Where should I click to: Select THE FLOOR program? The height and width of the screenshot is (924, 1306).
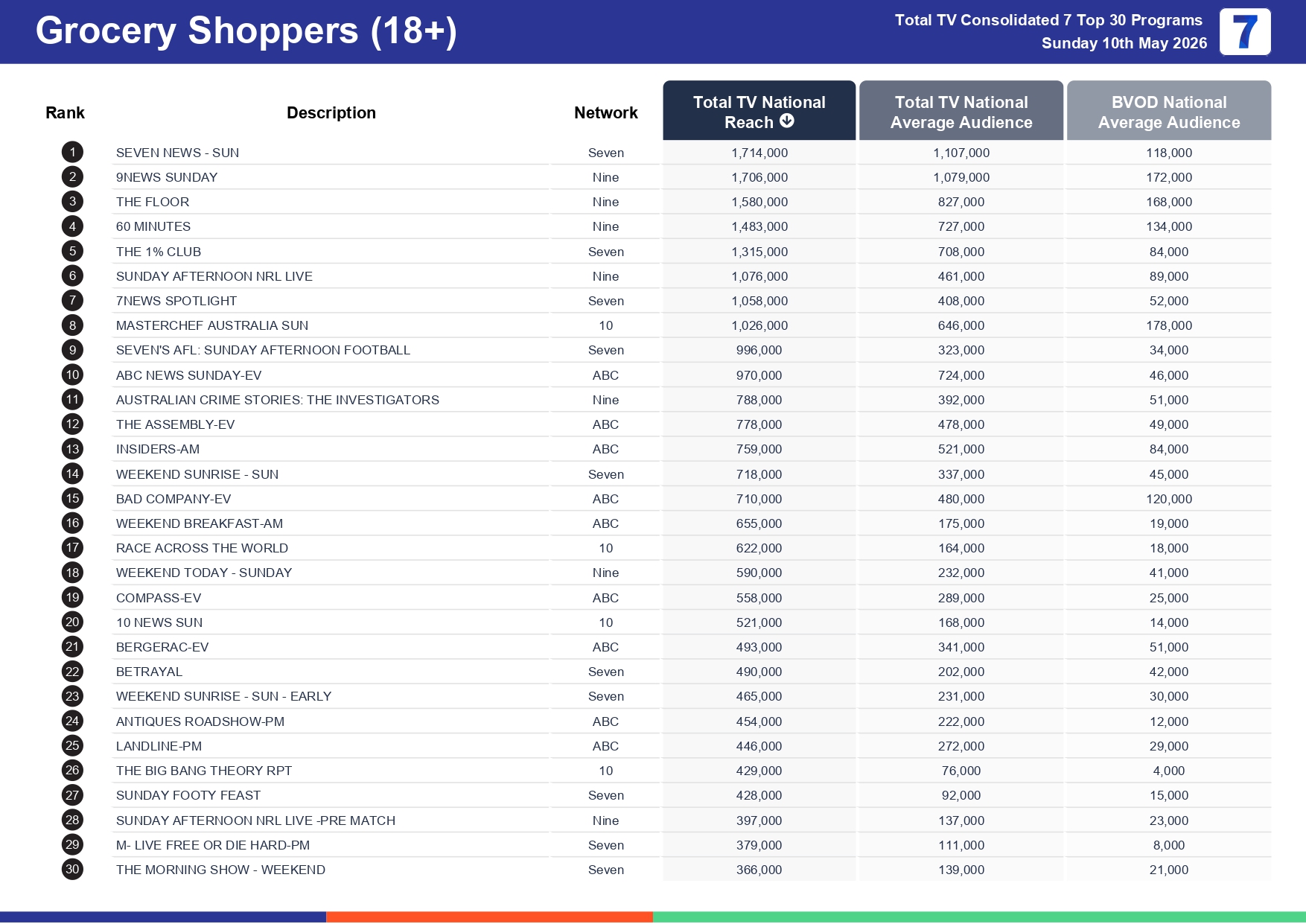point(153,202)
